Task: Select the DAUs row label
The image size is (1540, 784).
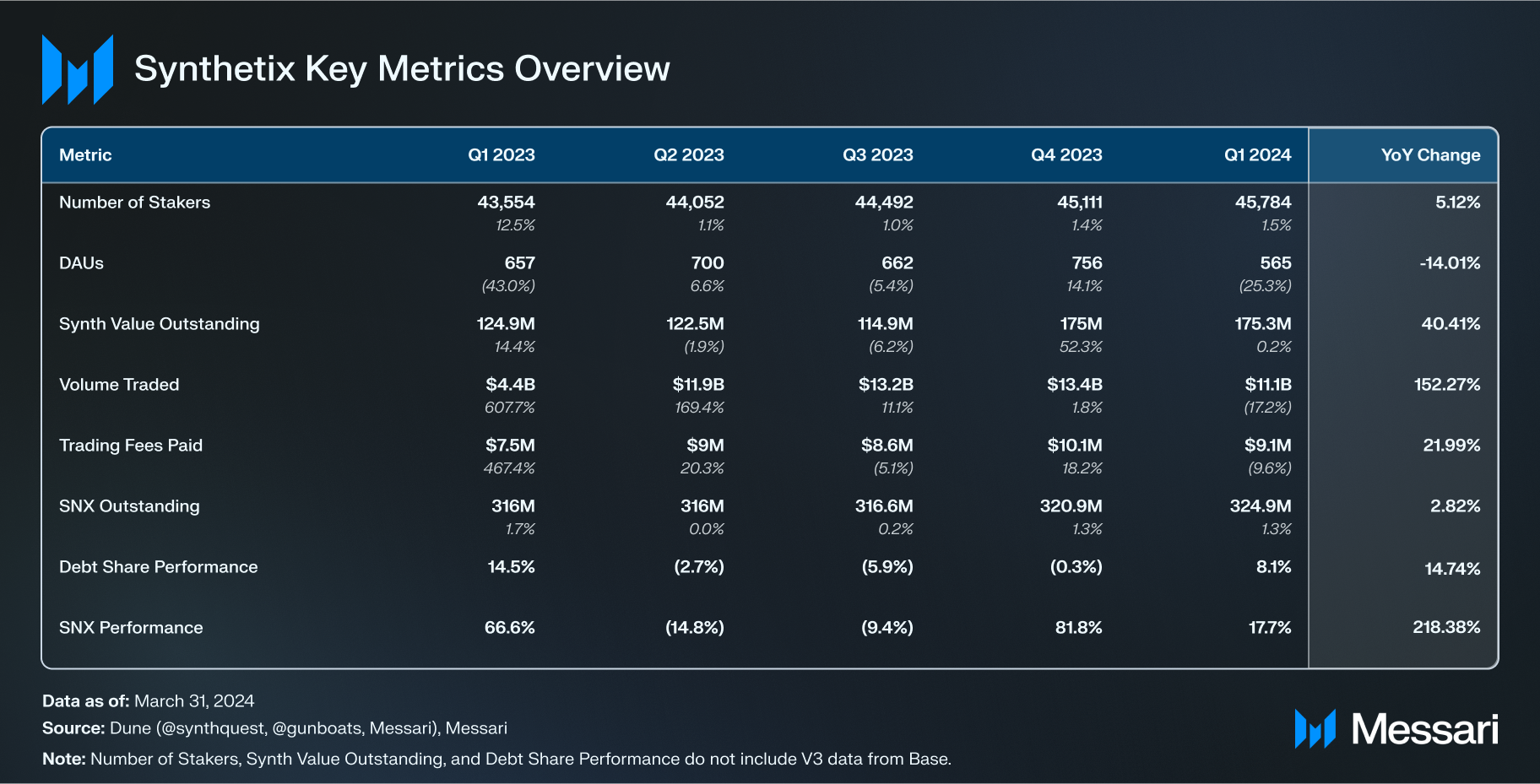Action: (x=81, y=263)
